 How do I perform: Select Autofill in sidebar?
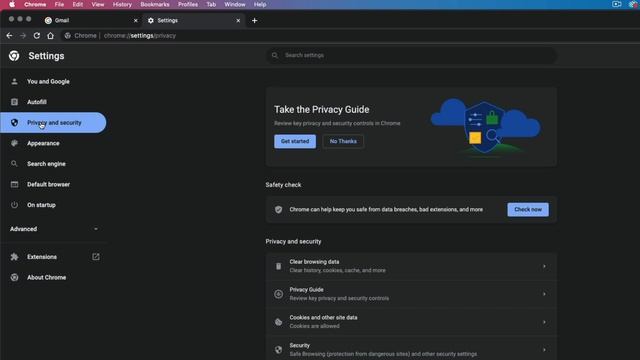click(x=53, y=102)
